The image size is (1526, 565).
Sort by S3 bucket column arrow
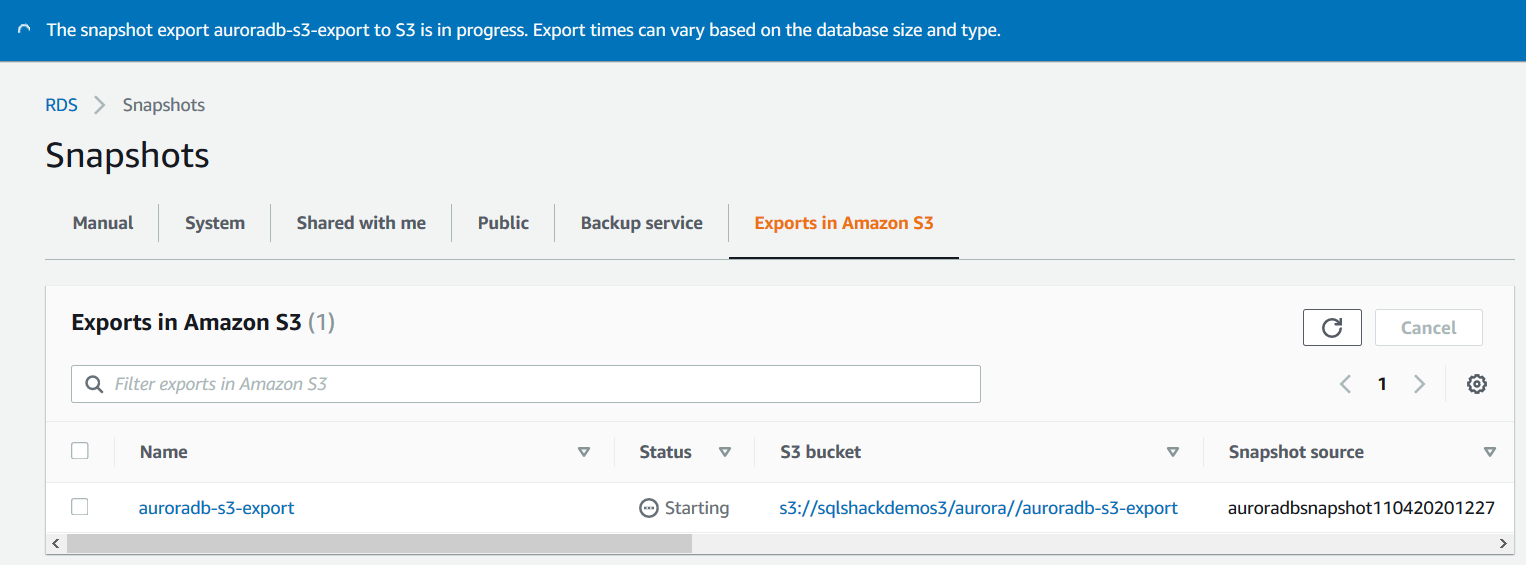[x=1173, y=452]
